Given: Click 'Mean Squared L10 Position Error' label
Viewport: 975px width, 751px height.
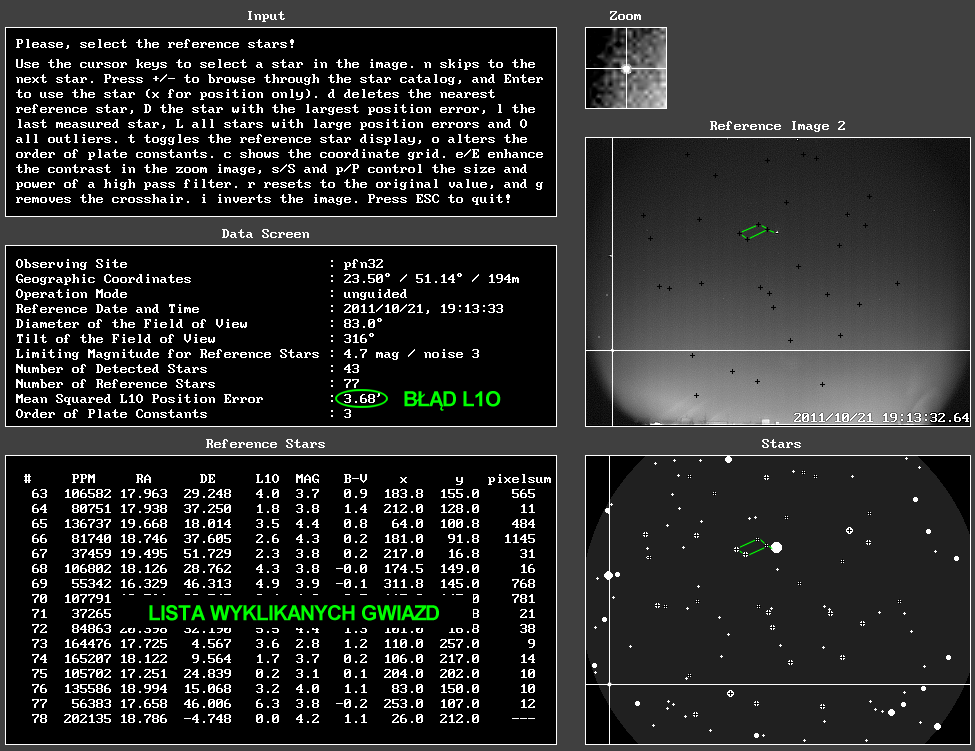Looking at the screenshot, I should coord(139,399).
